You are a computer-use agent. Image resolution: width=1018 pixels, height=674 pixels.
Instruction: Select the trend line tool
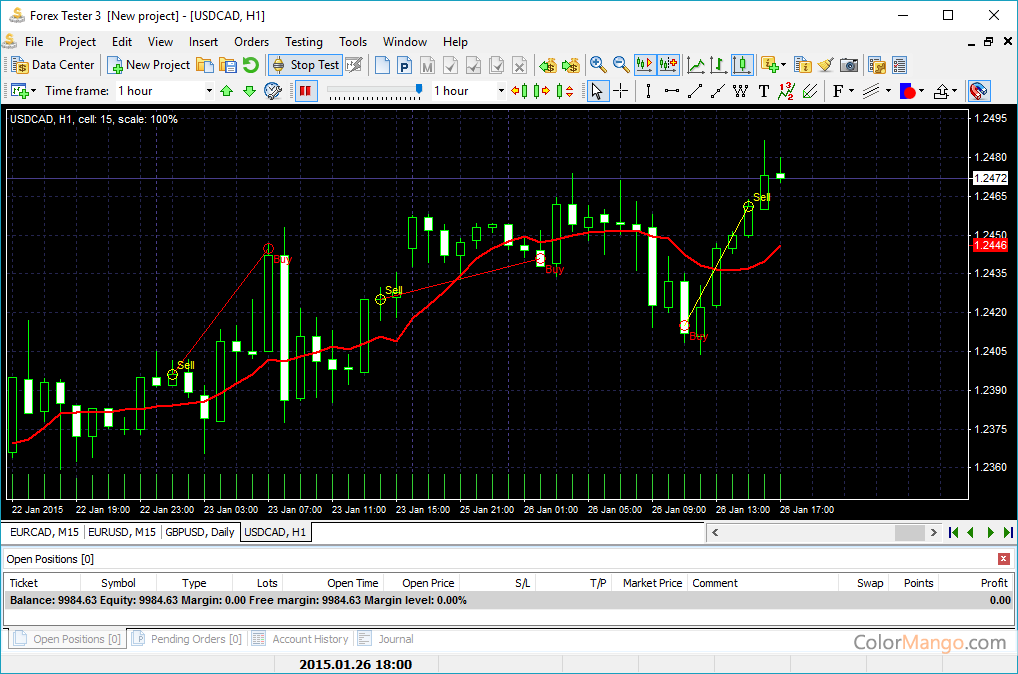[x=695, y=91]
